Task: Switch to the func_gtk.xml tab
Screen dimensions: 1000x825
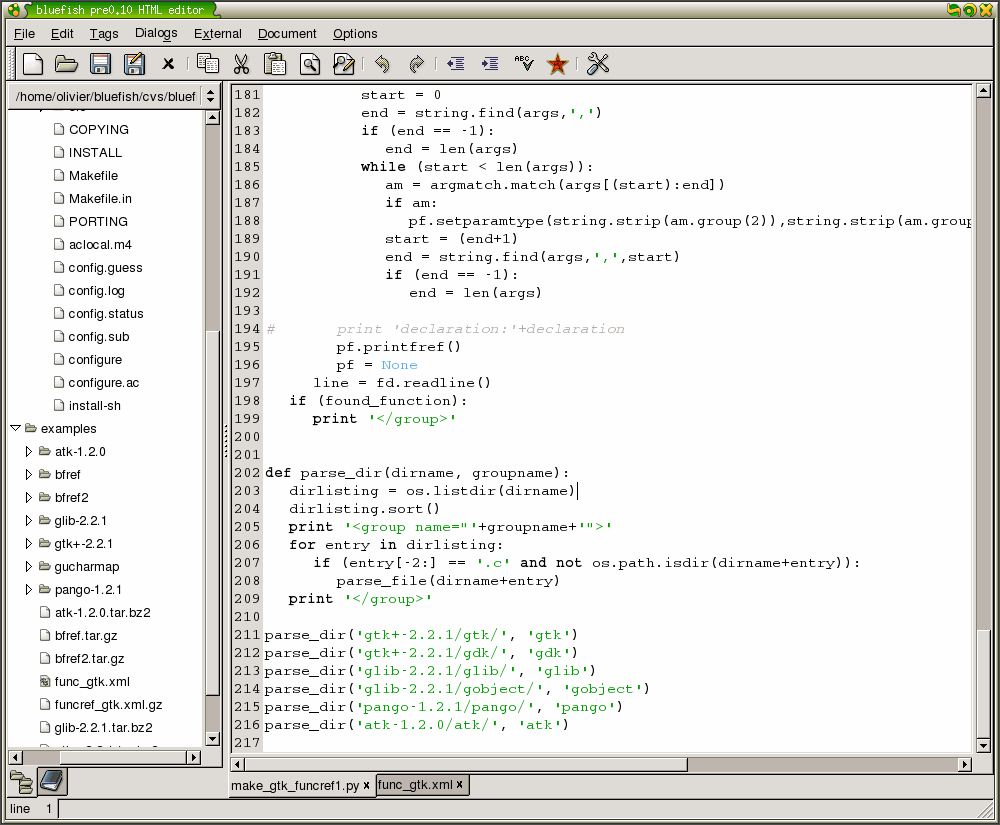Action: (x=416, y=785)
